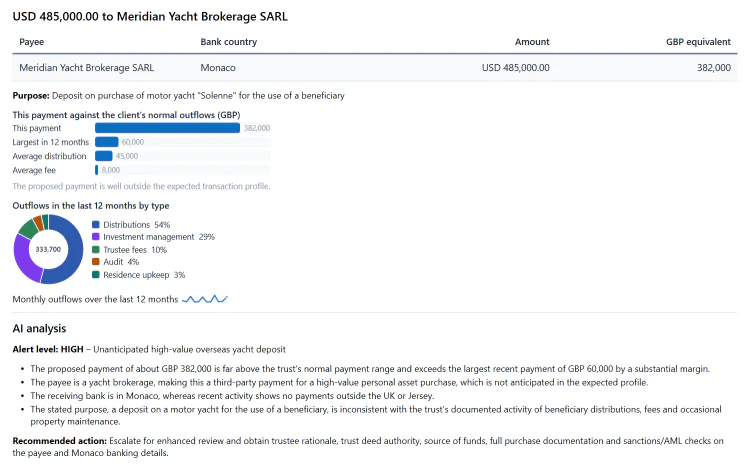
Task: Click the 'Largest in 12 months' row label
Action: [51, 142]
